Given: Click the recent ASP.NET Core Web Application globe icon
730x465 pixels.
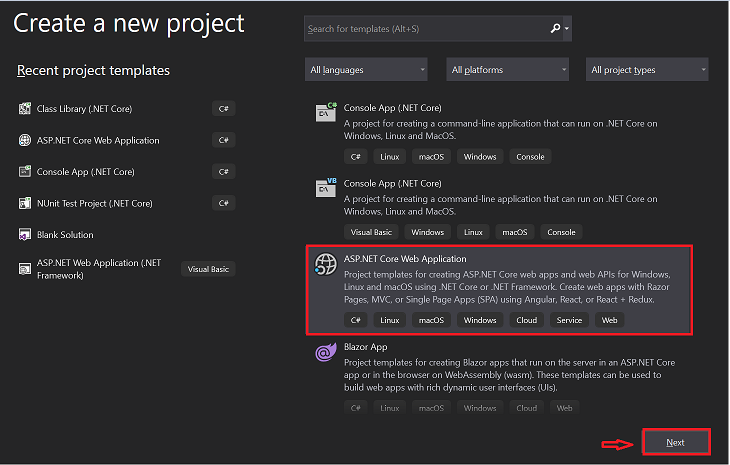Looking at the screenshot, I should pyautogui.click(x=25, y=141).
